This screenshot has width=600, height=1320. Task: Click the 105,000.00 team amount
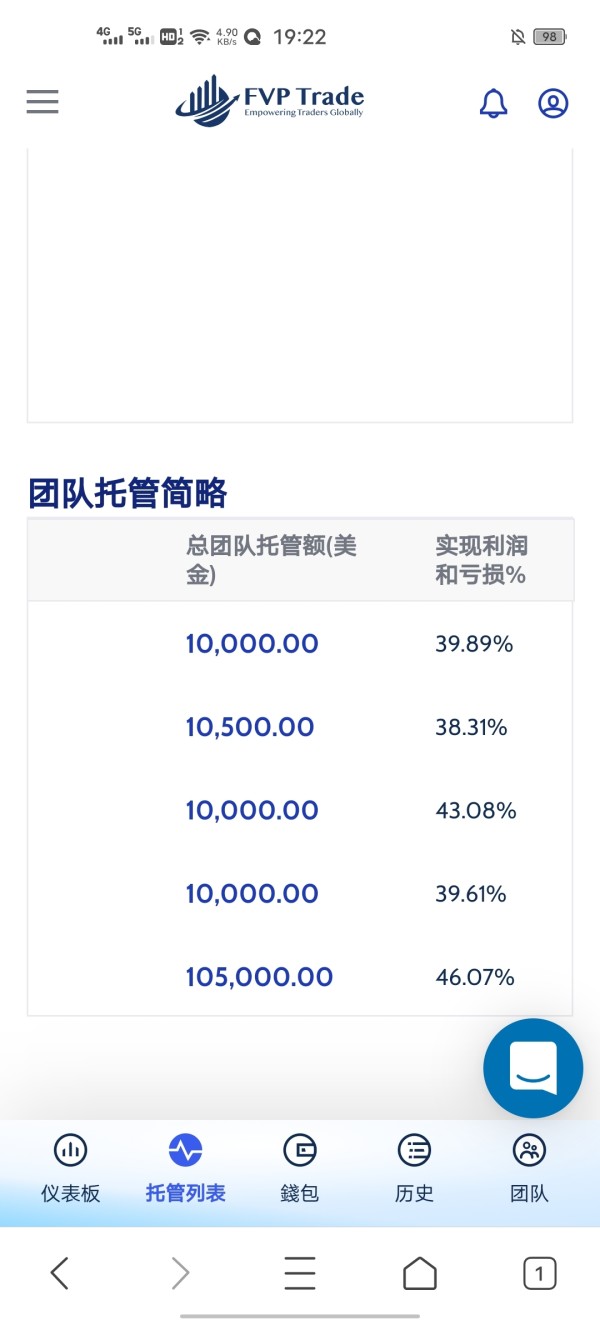coord(259,977)
